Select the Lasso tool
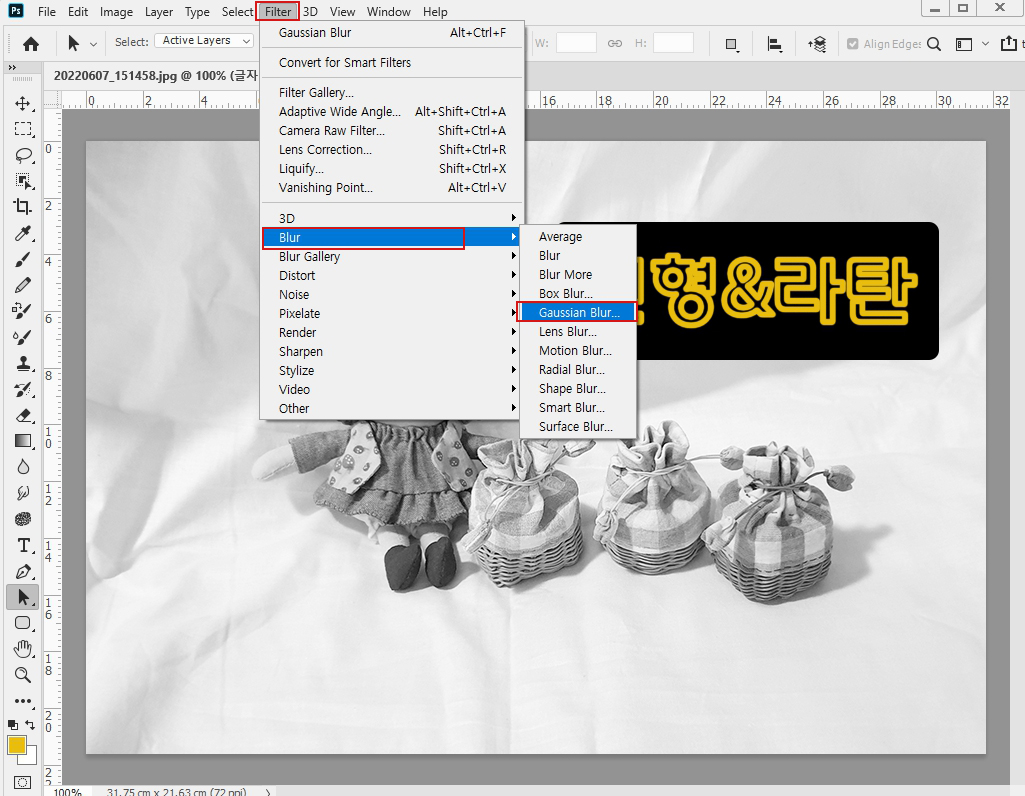 click(23, 155)
